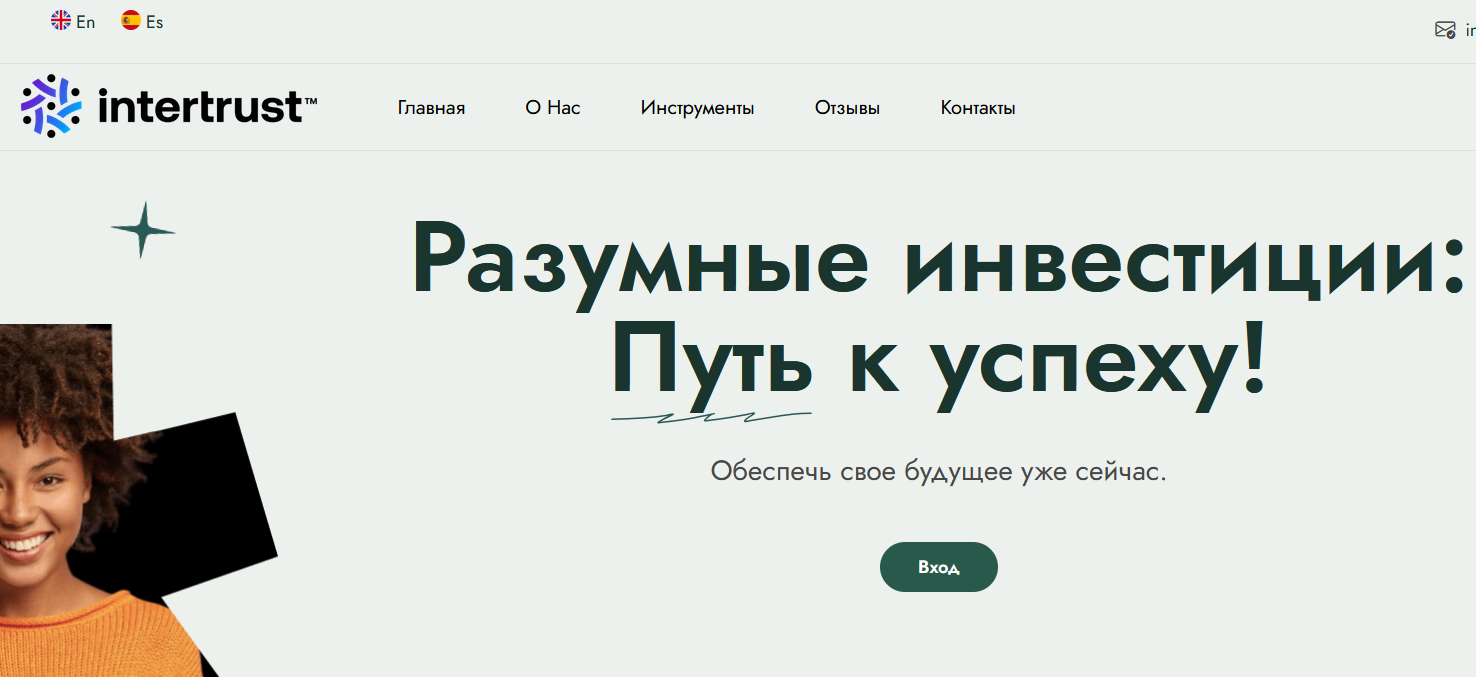Click the Обеспечь свое будущее subtitle
Image resolution: width=1476 pixels, height=677 pixels.
(x=938, y=471)
